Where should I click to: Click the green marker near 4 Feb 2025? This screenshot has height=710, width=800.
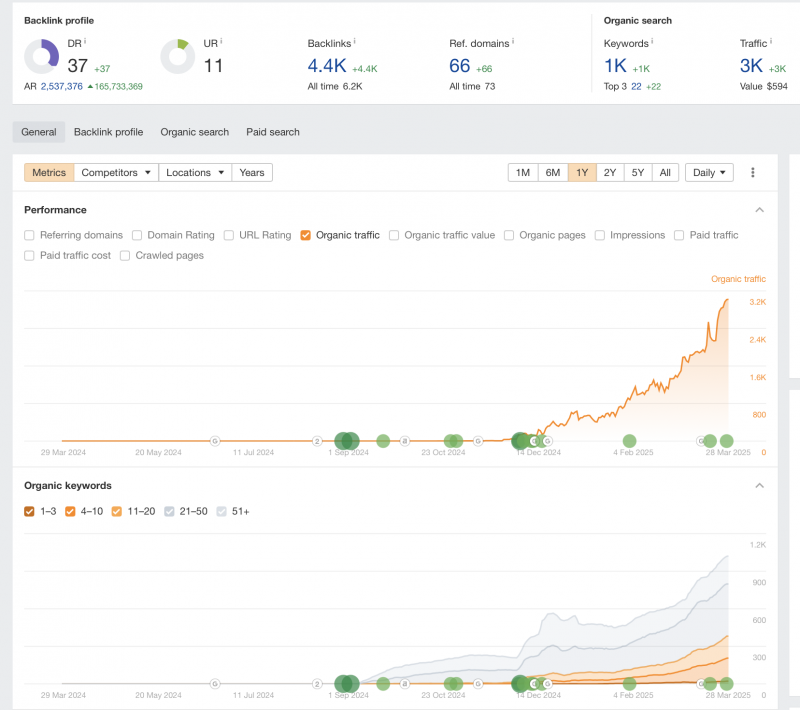point(629,441)
